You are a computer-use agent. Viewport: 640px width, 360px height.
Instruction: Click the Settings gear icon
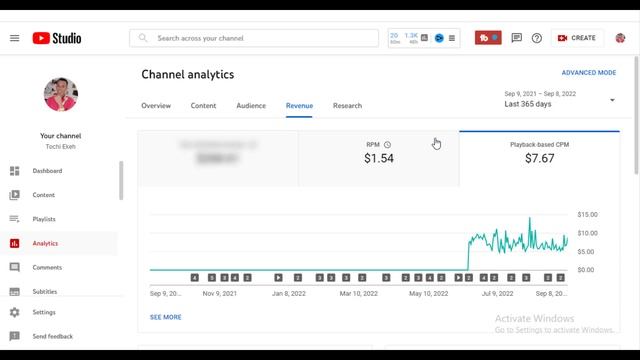pos(15,312)
